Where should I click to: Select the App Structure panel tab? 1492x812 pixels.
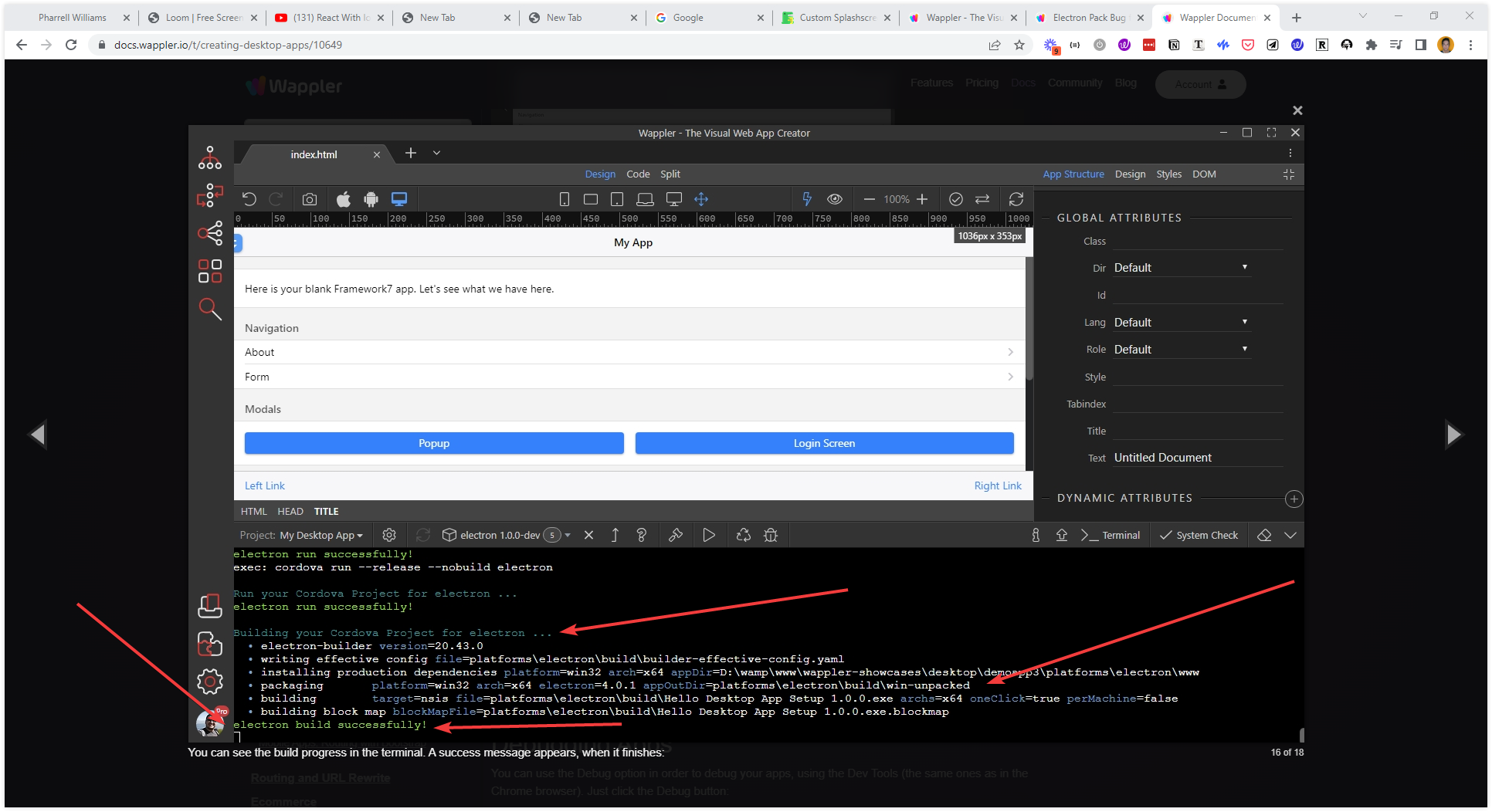click(1073, 174)
